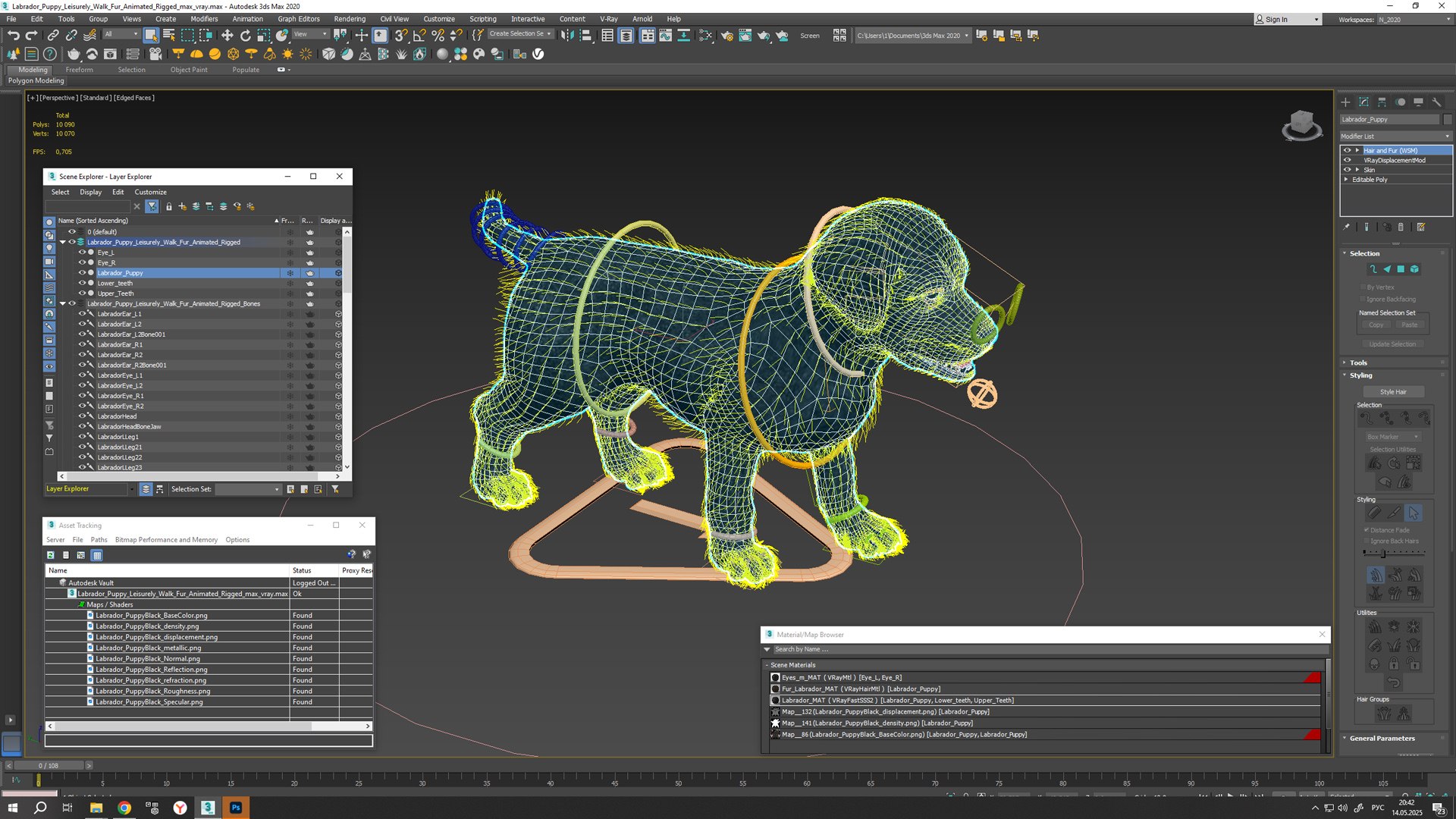1456x819 pixels.
Task: Click Configure Modifier Sets icon
Action: (1420, 227)
